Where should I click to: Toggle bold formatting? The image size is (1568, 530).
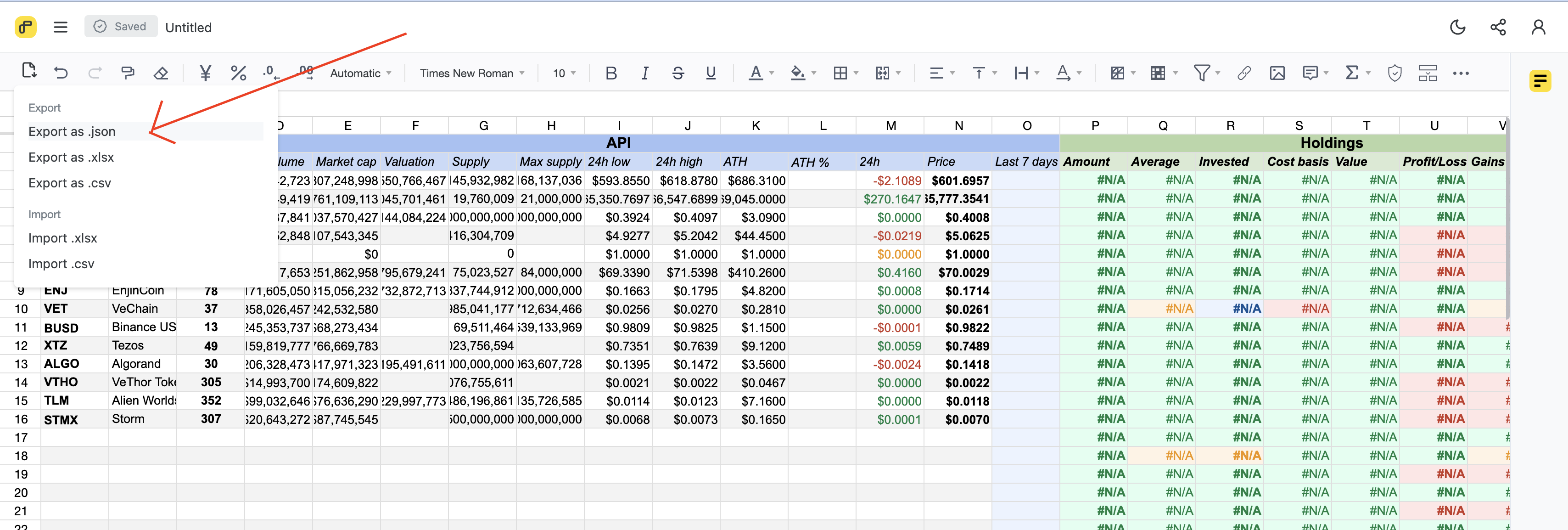pyautogui.click(x=611, y=73)
